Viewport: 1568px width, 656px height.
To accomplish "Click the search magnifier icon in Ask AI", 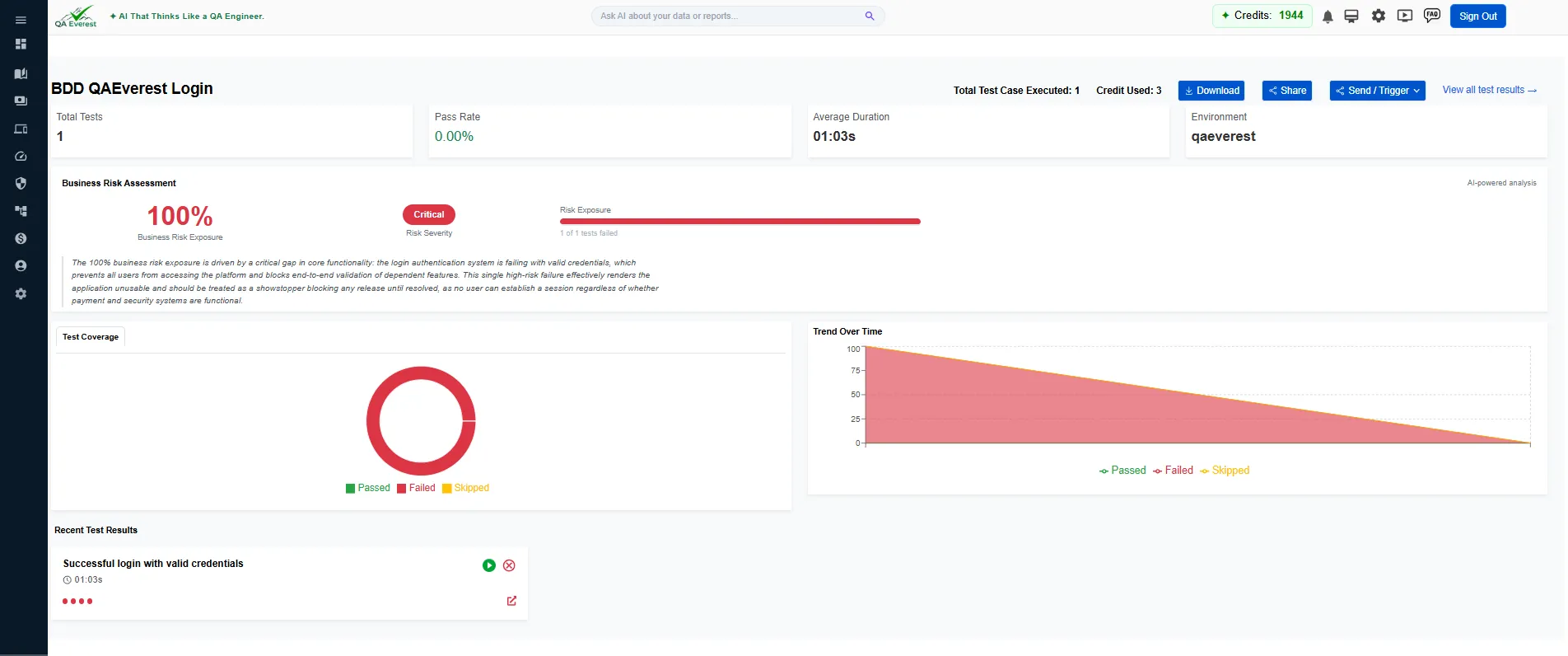I will point(870,16).
